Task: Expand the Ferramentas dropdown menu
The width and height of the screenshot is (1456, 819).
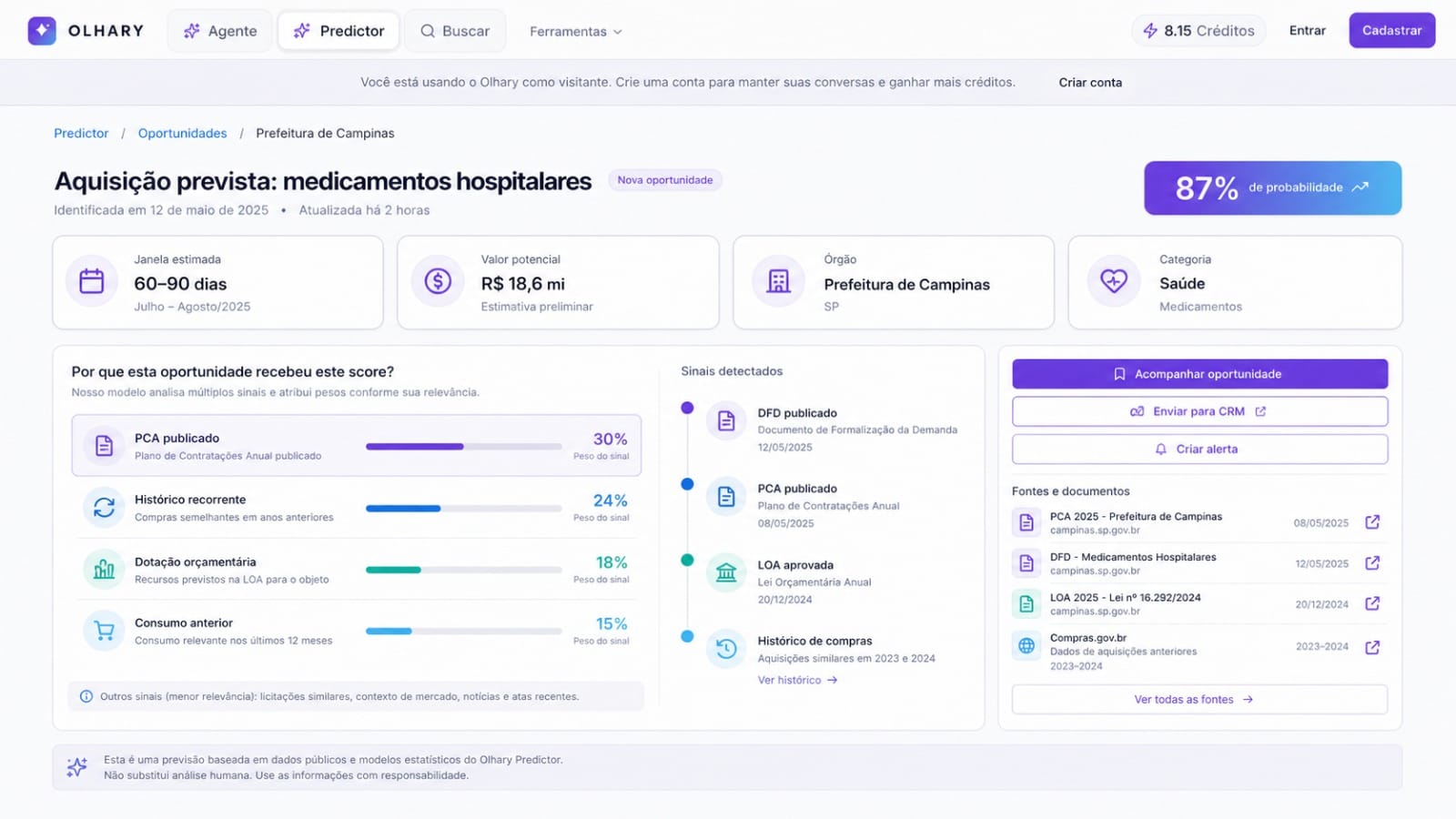Action: [x=576, y=31]
